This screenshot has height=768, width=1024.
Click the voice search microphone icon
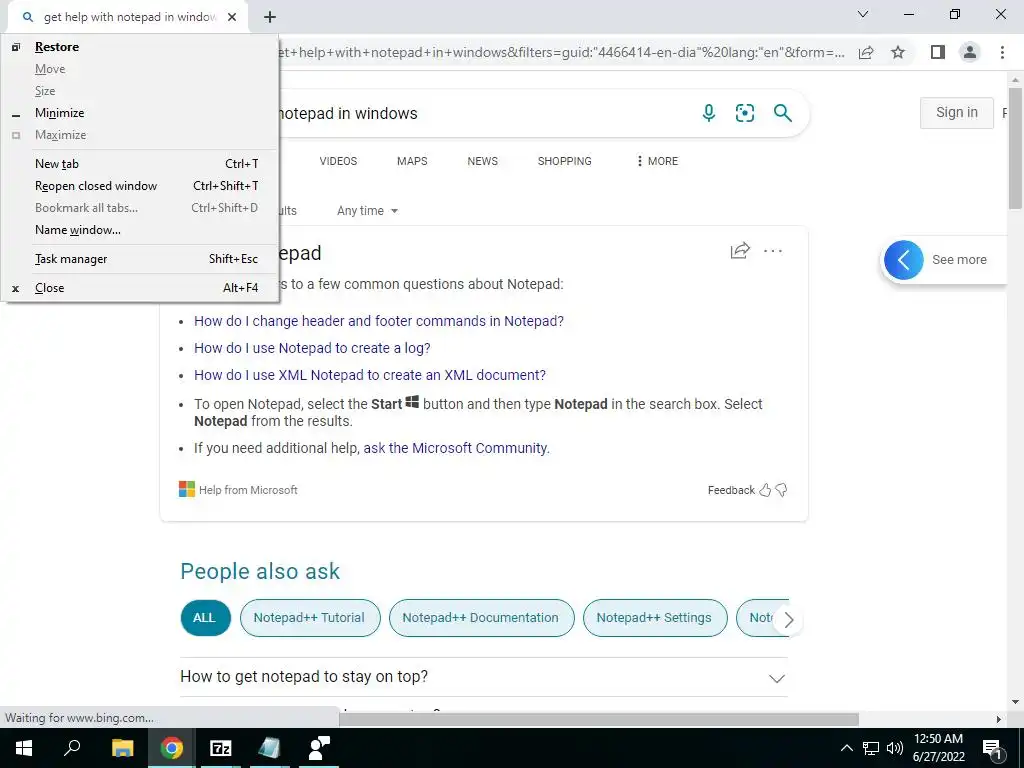[709, 113]
